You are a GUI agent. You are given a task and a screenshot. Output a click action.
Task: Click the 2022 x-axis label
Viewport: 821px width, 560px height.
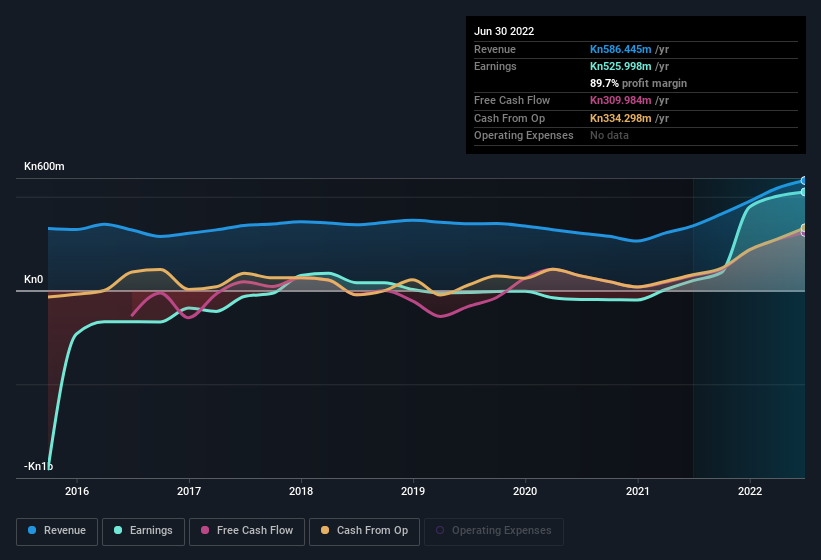point(750,491)
